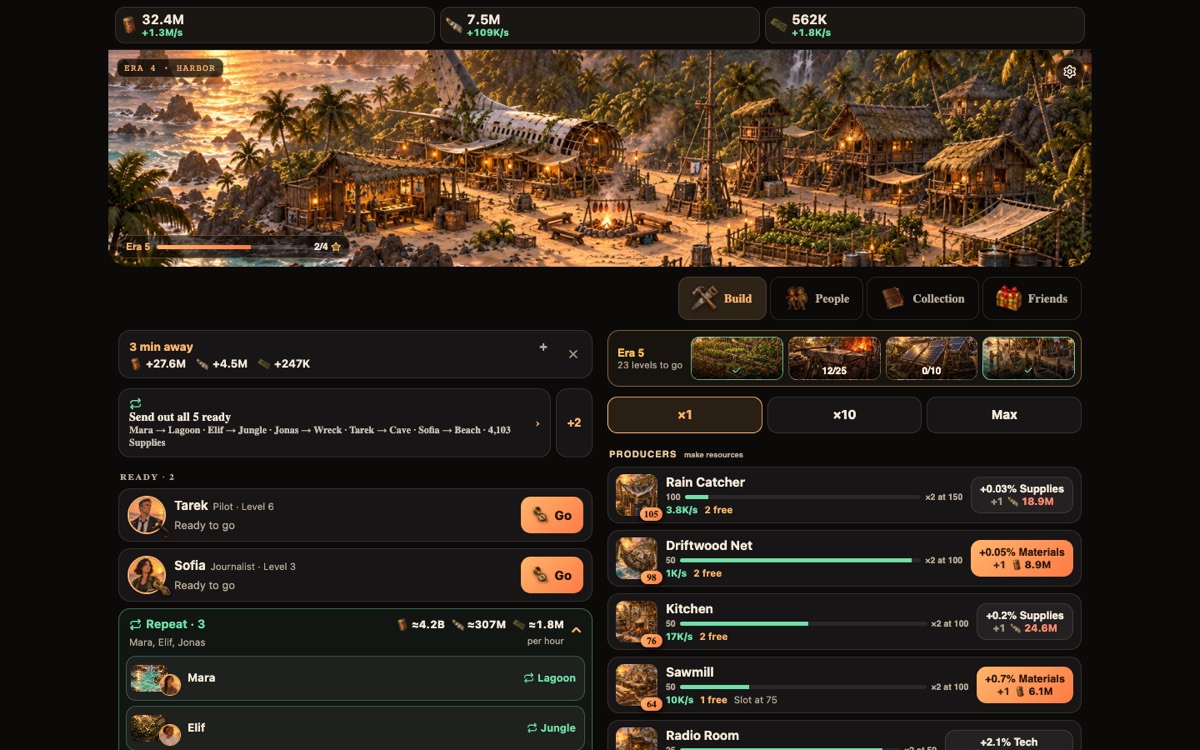Click the tech icon showing 562K

[779, 25]
